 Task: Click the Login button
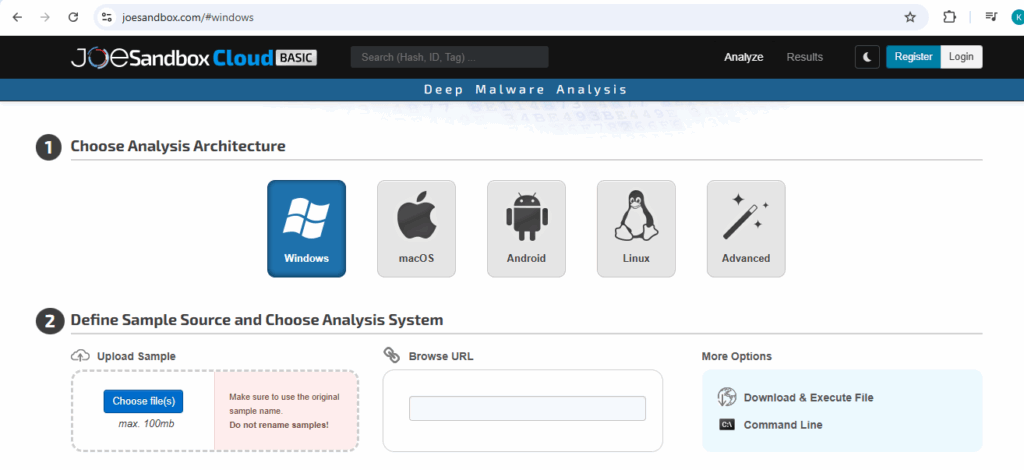[x=961, y=57]
